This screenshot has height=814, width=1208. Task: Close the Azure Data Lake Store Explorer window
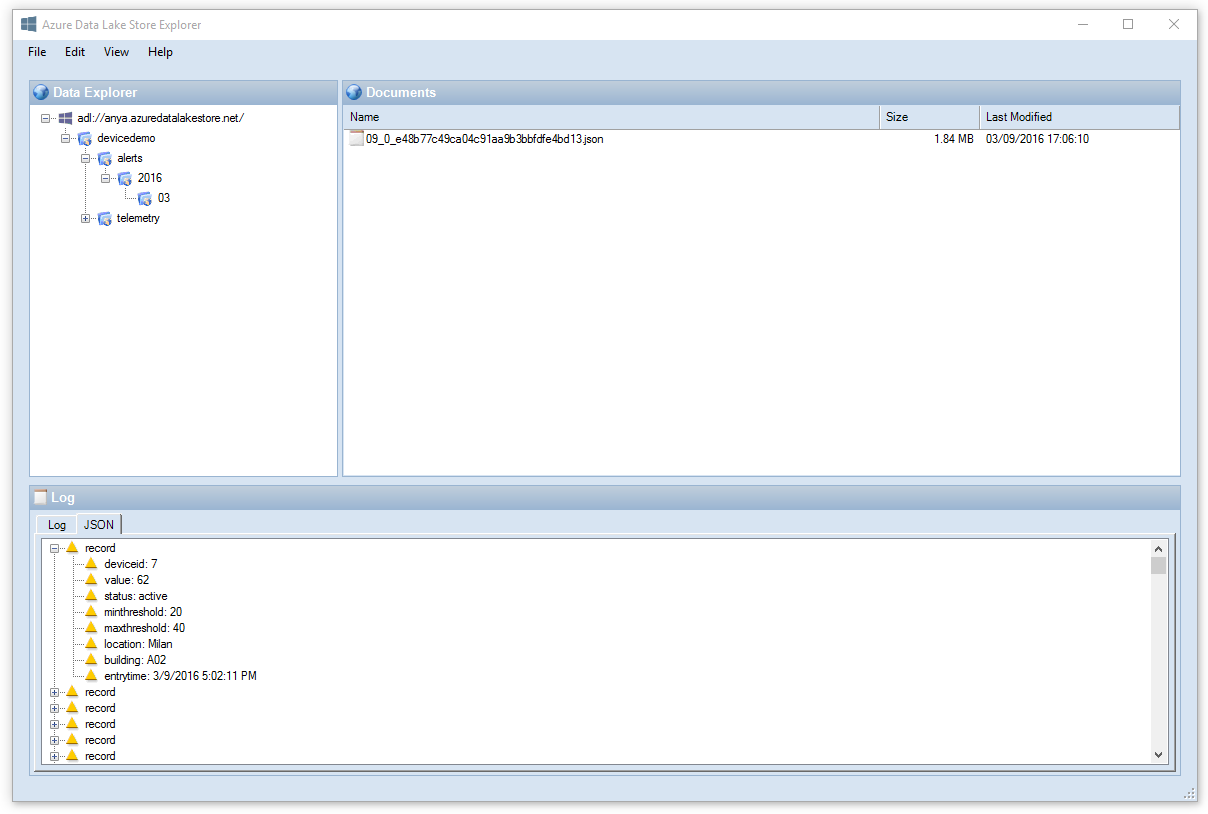1174,24
